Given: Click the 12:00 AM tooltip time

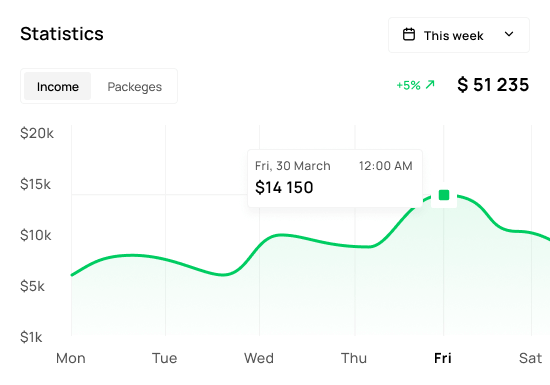Looking at the screenshot, I should coord(385,166).
